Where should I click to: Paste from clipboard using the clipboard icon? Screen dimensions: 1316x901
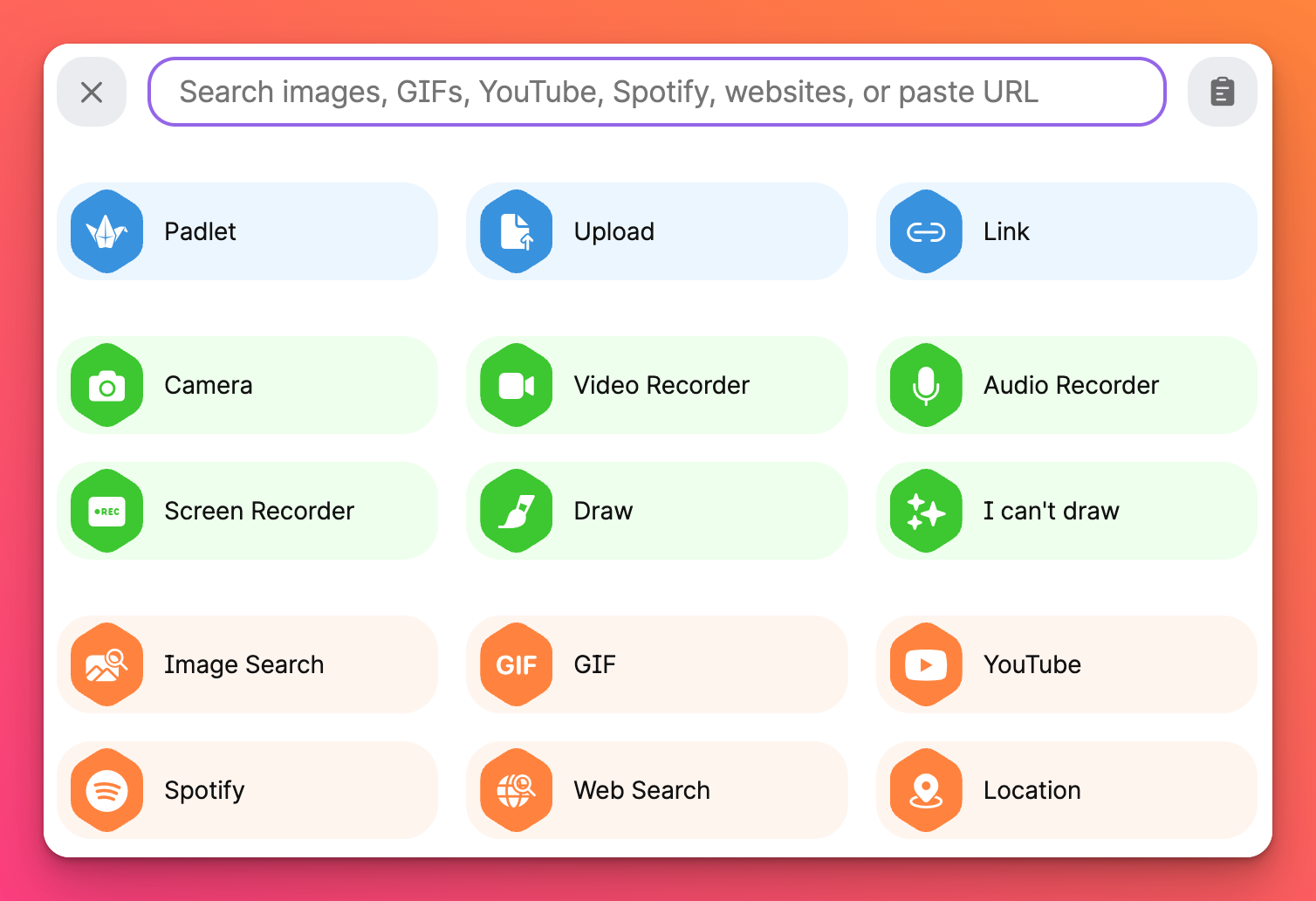coord(1222,92)
